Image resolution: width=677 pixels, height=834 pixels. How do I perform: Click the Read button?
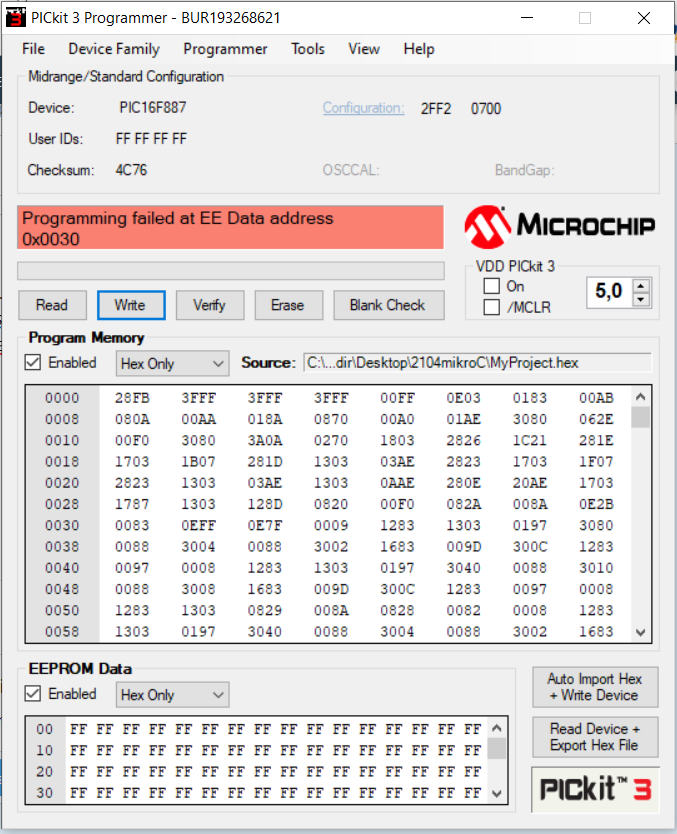pos(52,305)
